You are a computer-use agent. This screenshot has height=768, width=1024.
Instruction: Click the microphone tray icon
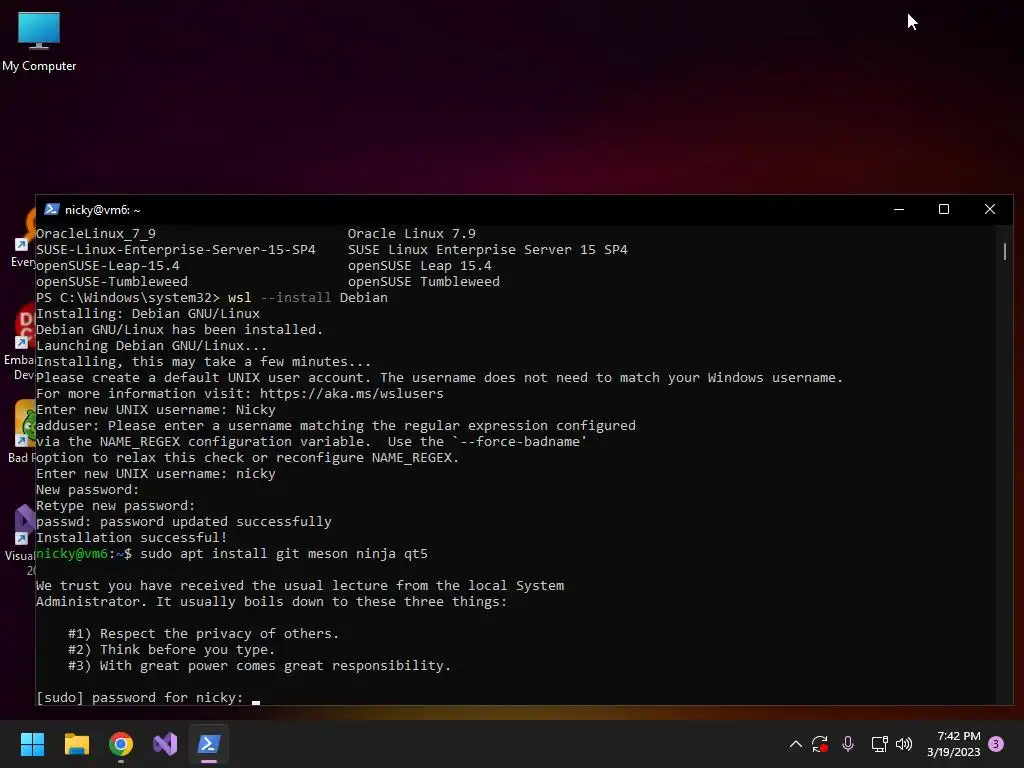point(848,744)
